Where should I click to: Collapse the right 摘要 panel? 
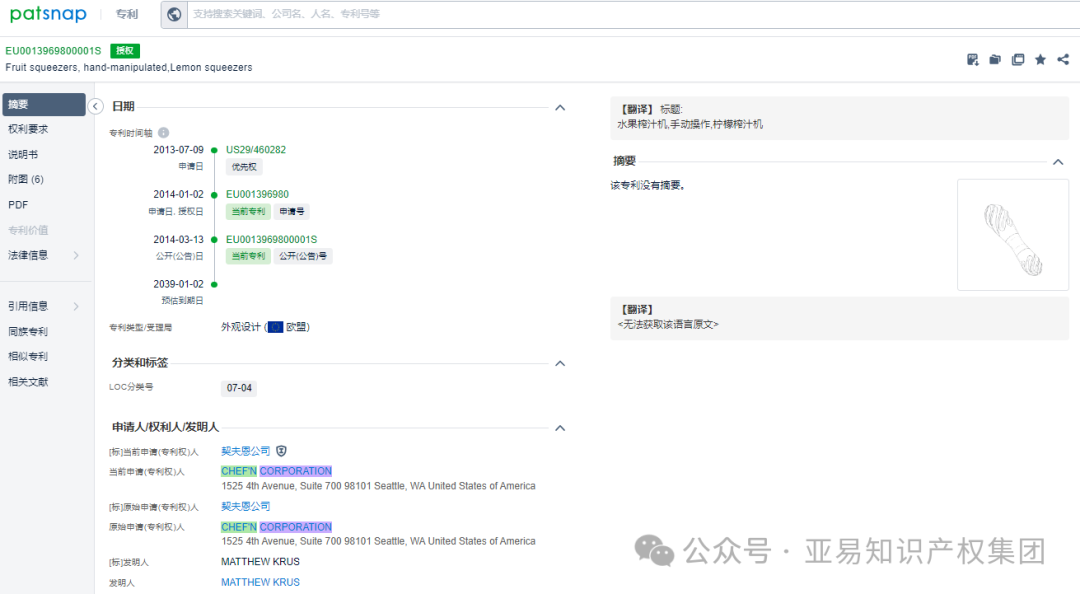coord(1058,160)
